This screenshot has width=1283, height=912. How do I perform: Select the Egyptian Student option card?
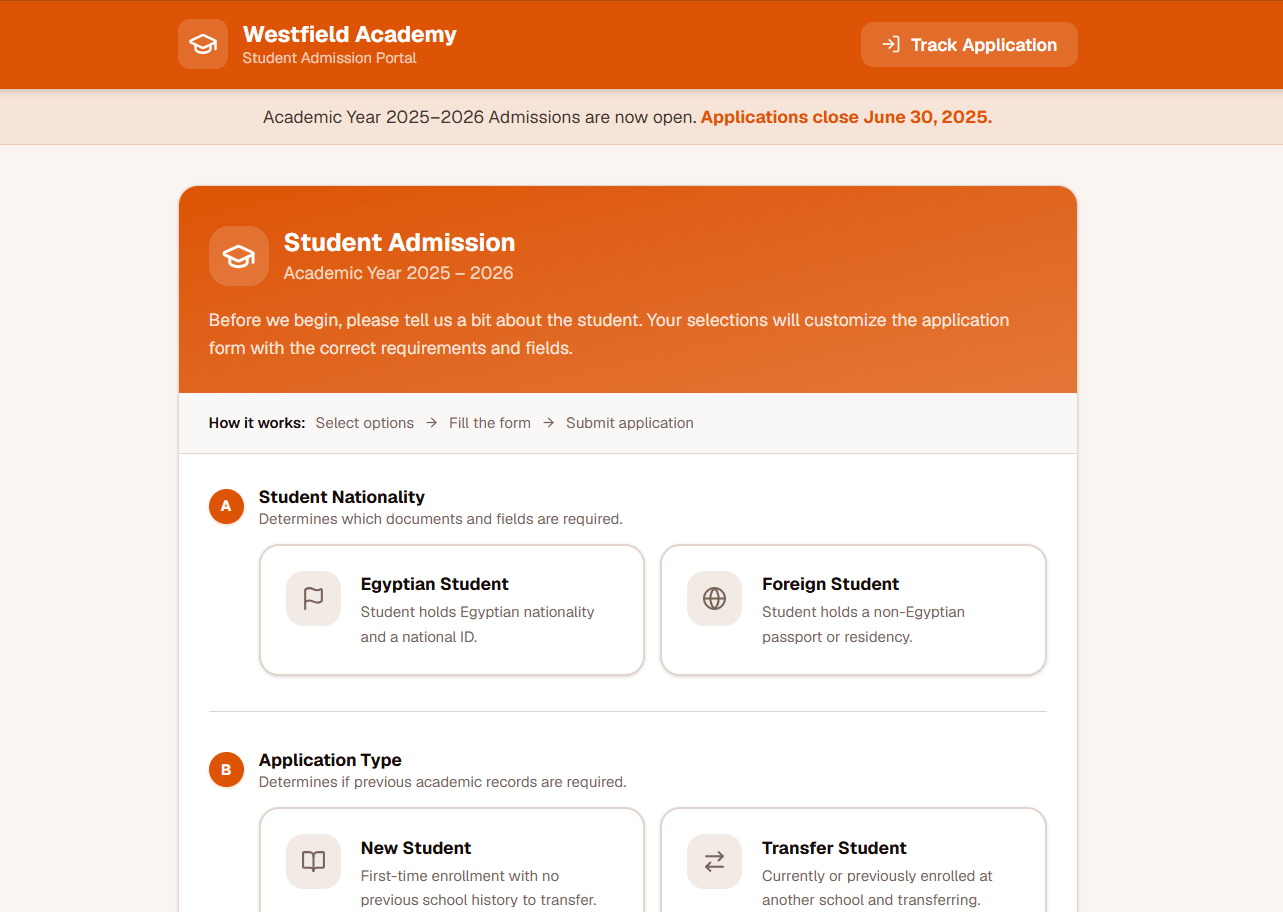click(452, 610)
